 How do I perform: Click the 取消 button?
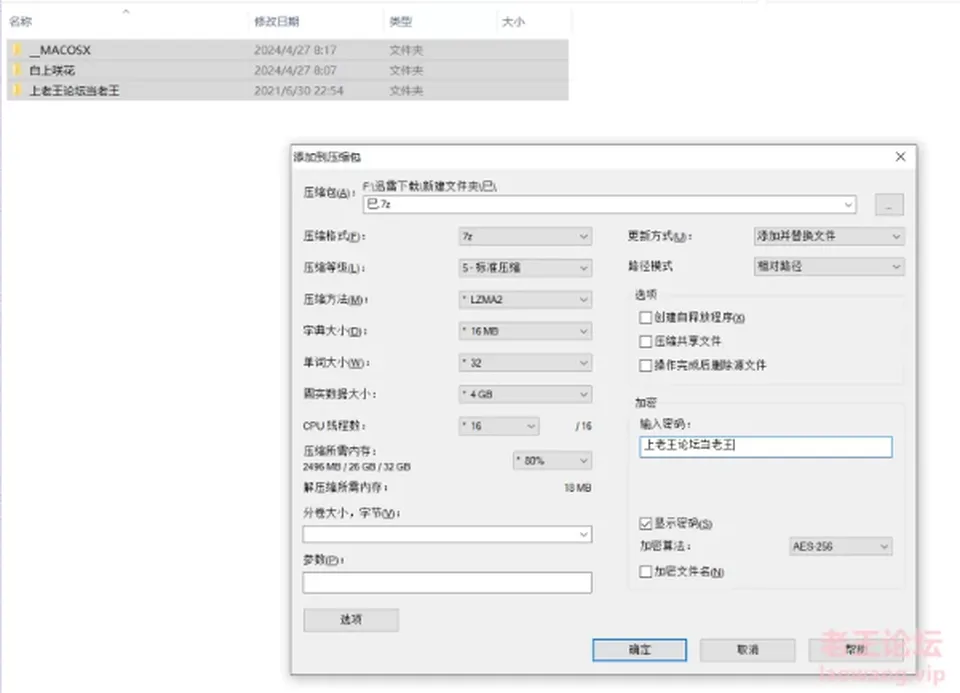point(748,650)
